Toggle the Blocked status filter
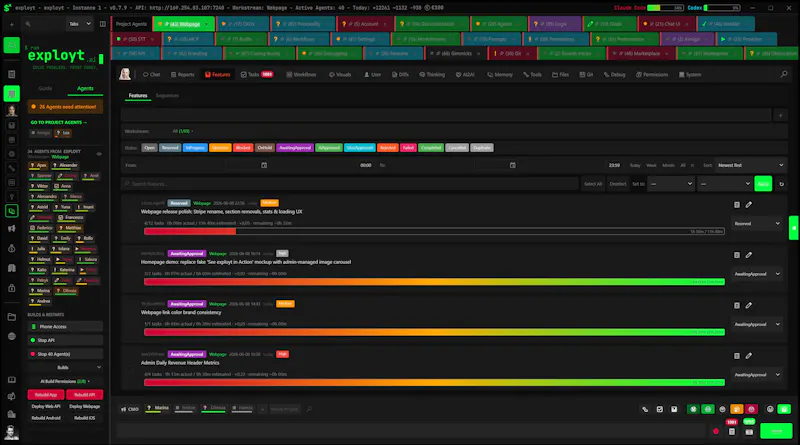Screen dimensions: 800x445 click(243, 148)
